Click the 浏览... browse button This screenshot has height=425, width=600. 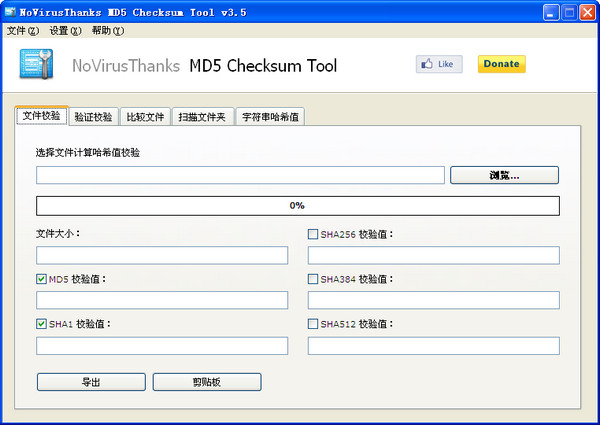coord(504,175)
